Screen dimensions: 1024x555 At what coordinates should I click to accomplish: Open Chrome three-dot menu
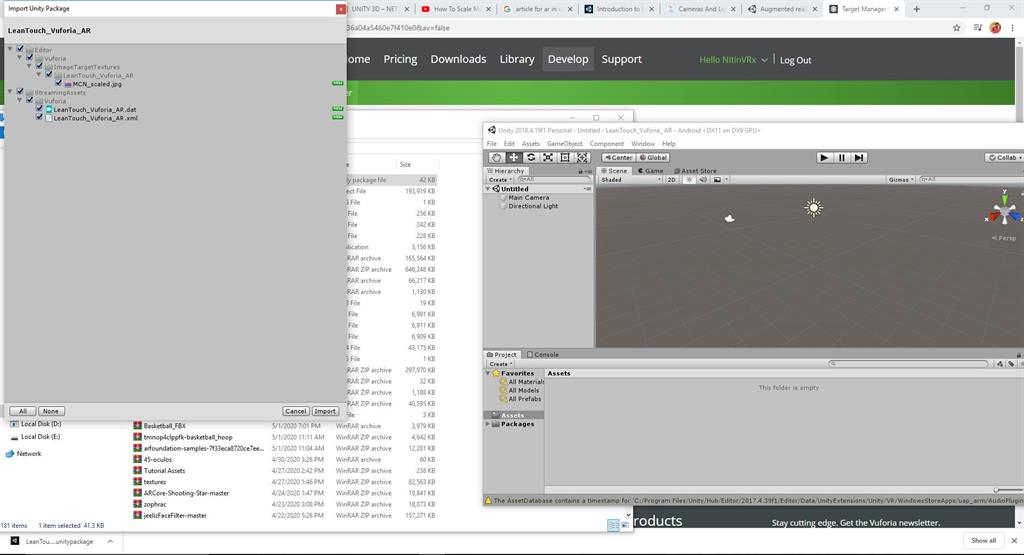click(1013, 27)
